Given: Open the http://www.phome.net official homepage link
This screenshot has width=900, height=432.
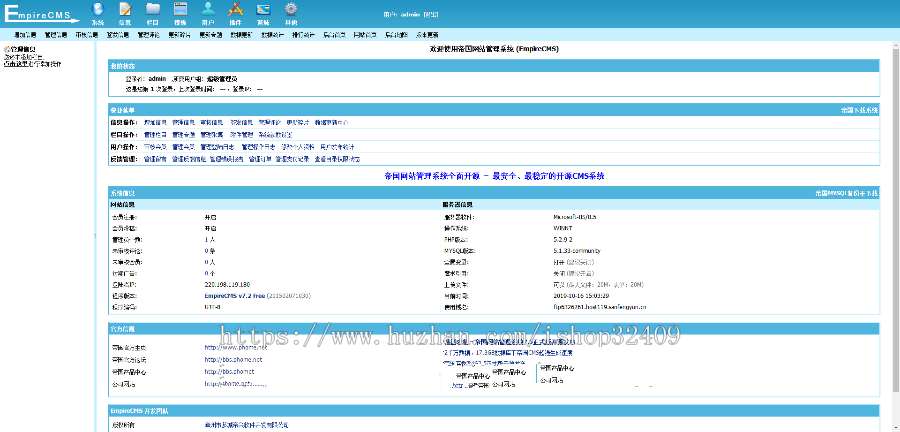Looking at the screenshot, I should click(x=234, y=348).
